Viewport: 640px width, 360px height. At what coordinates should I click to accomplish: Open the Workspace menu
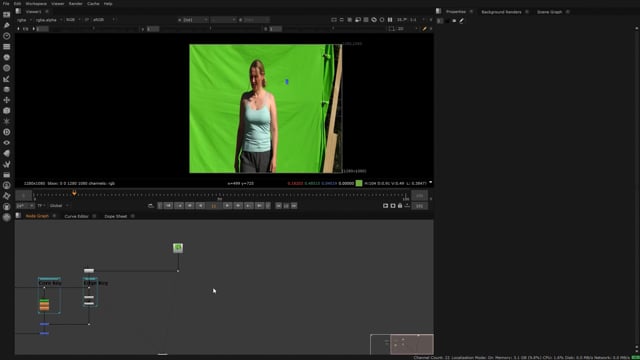[36, 4]
